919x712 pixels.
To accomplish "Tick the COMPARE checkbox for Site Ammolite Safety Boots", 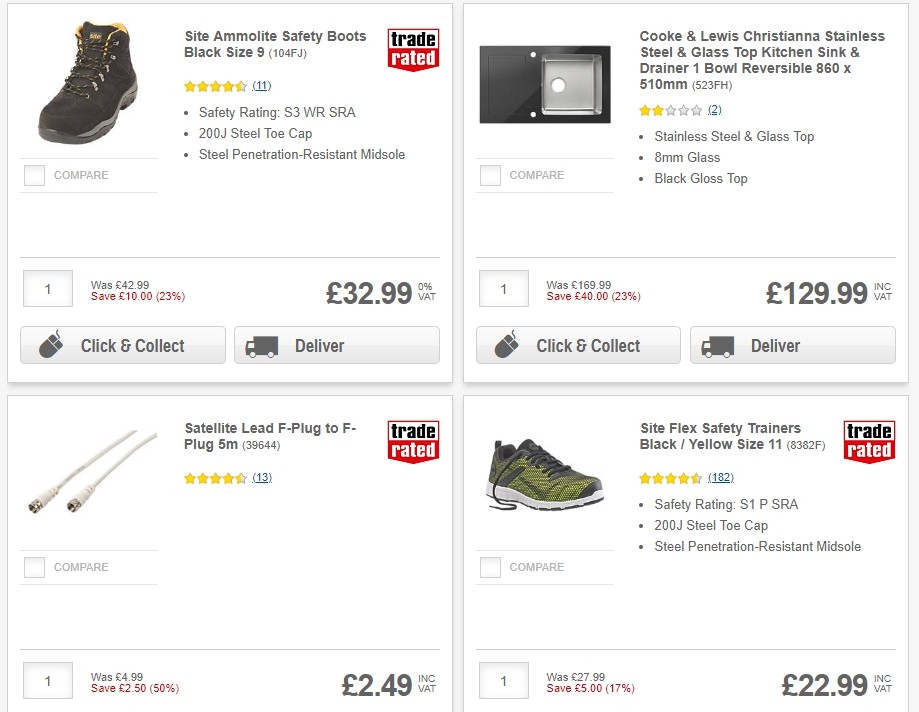I will point(34,175).
